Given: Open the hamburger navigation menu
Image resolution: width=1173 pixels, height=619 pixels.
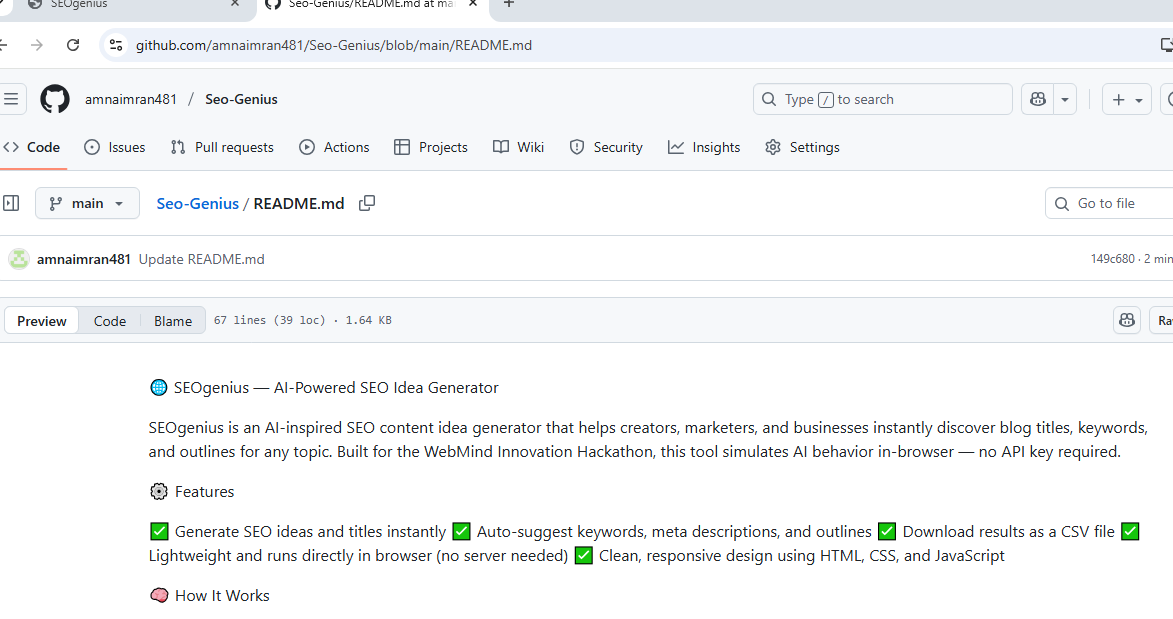Looking at the screenshot, I should point(11,99).
